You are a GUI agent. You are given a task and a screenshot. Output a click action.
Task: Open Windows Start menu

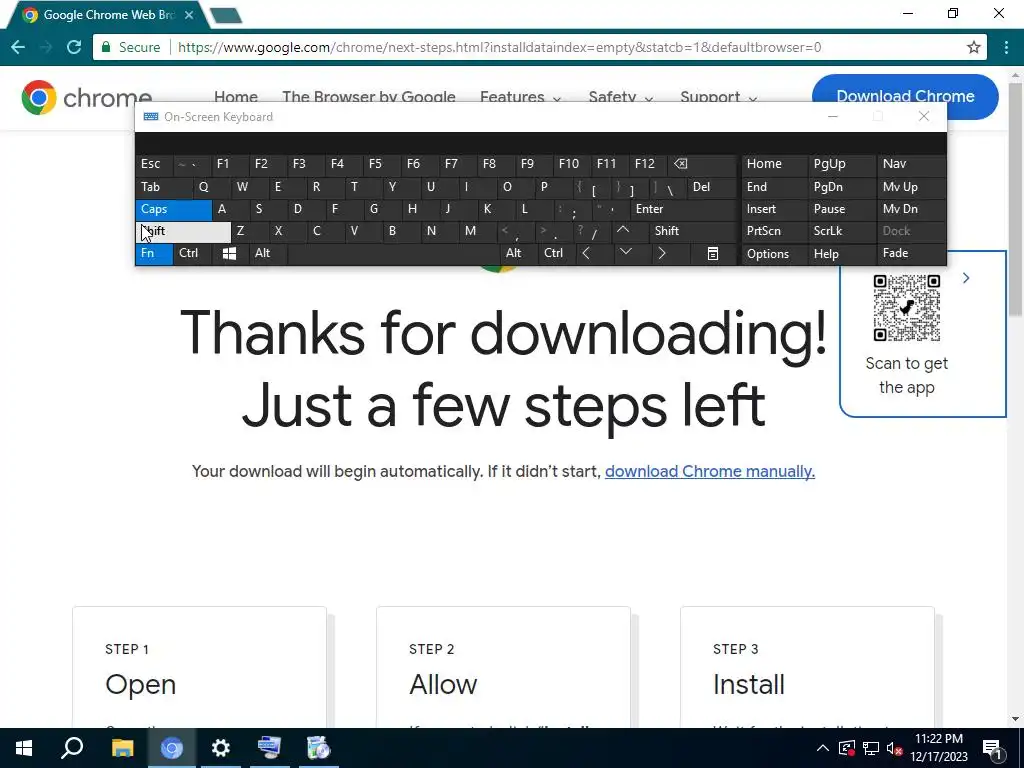click(x=24, y=748)
